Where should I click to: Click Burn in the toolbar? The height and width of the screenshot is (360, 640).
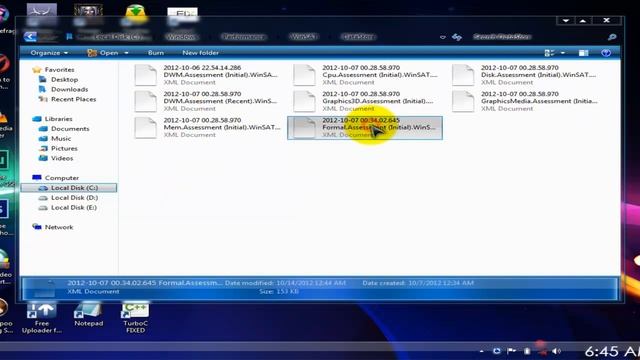[156, 53]
